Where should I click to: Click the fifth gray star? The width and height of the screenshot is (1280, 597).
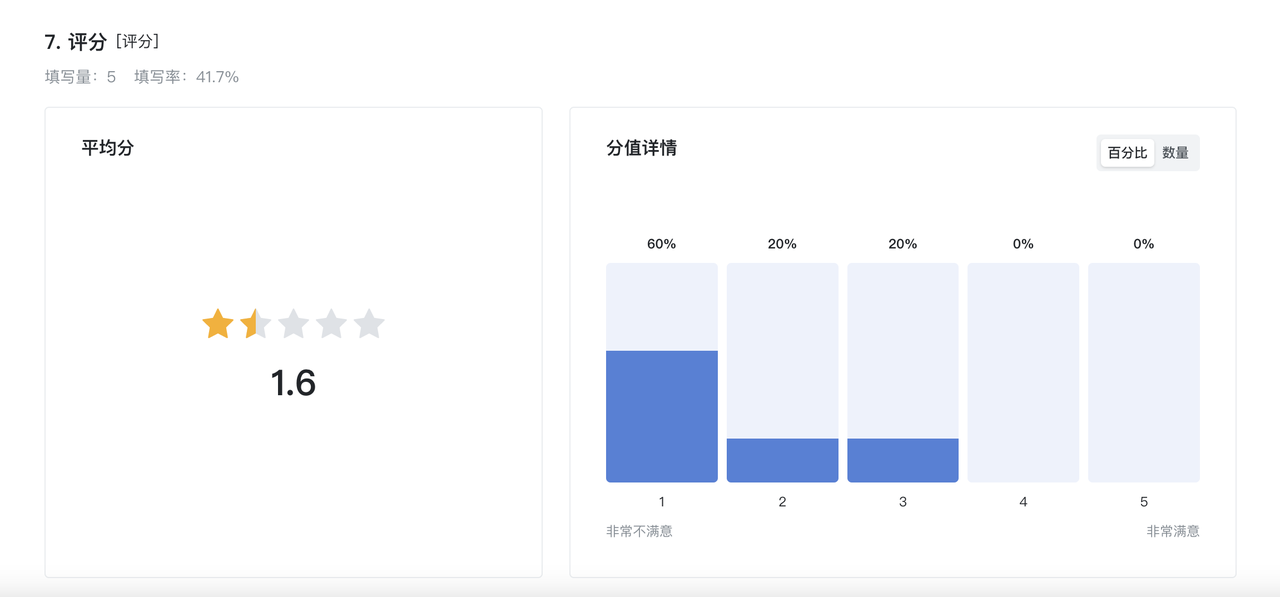pyautogui.click(x=369, y=324)
